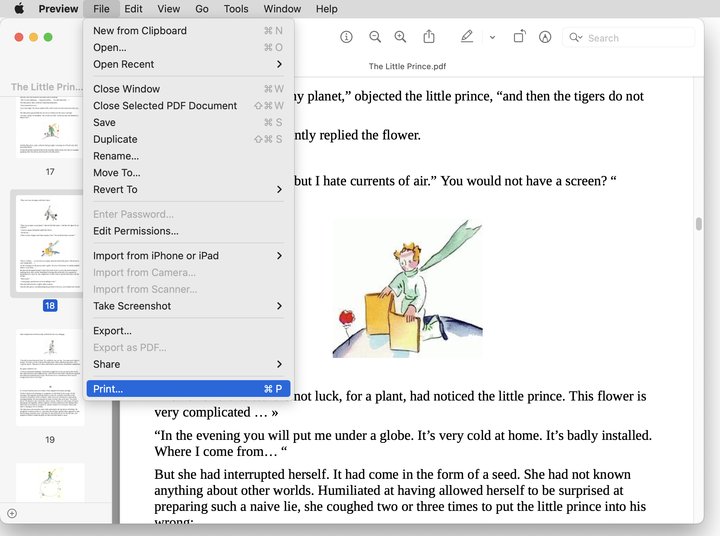Open the Share toolbar icon

pos(429,36)
